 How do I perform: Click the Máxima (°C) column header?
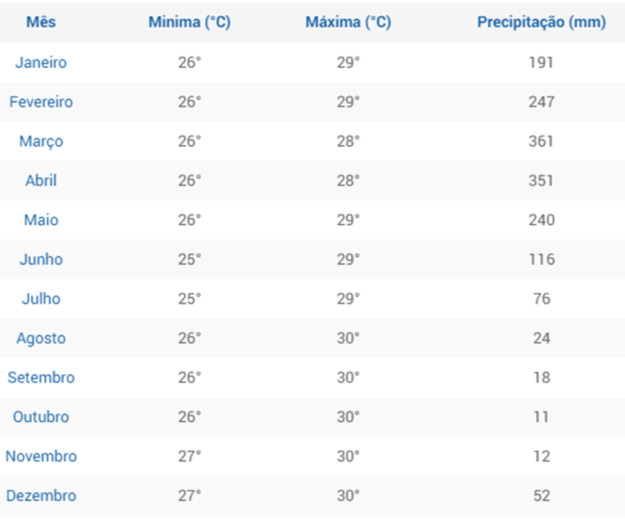pyautogui.click(x=348, y=22)
